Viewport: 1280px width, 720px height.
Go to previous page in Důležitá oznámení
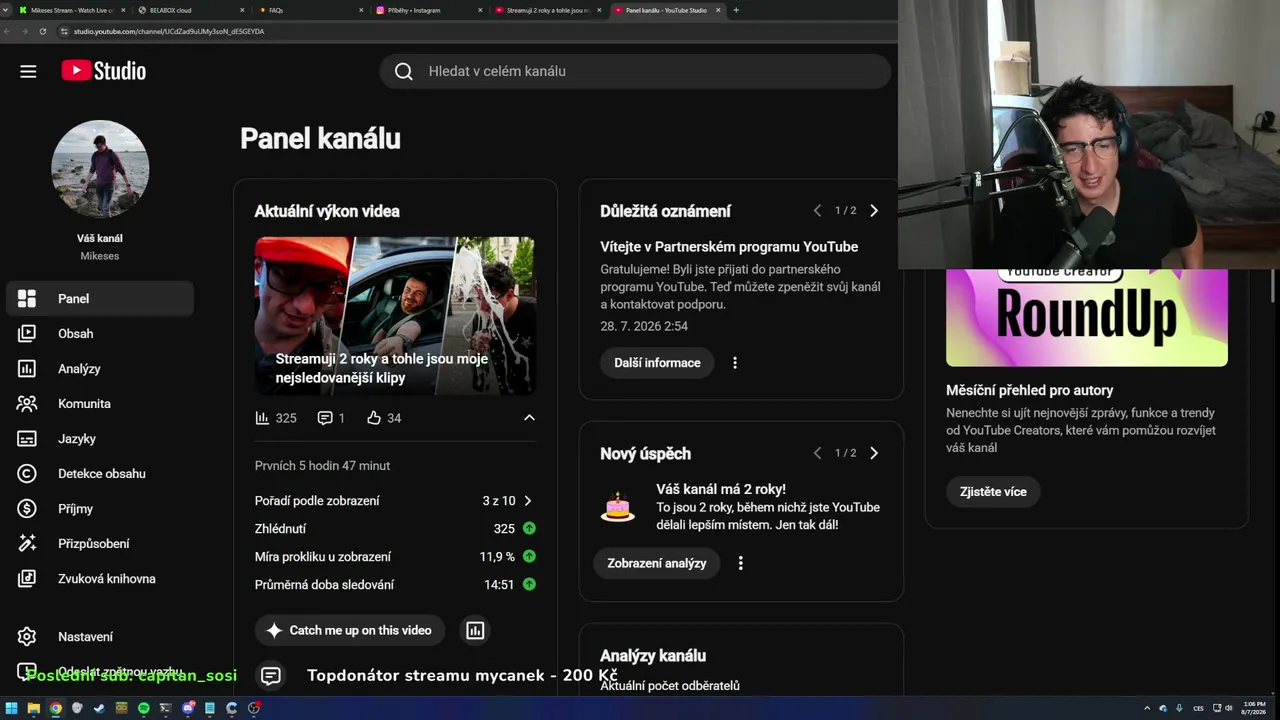coord(817,211)
